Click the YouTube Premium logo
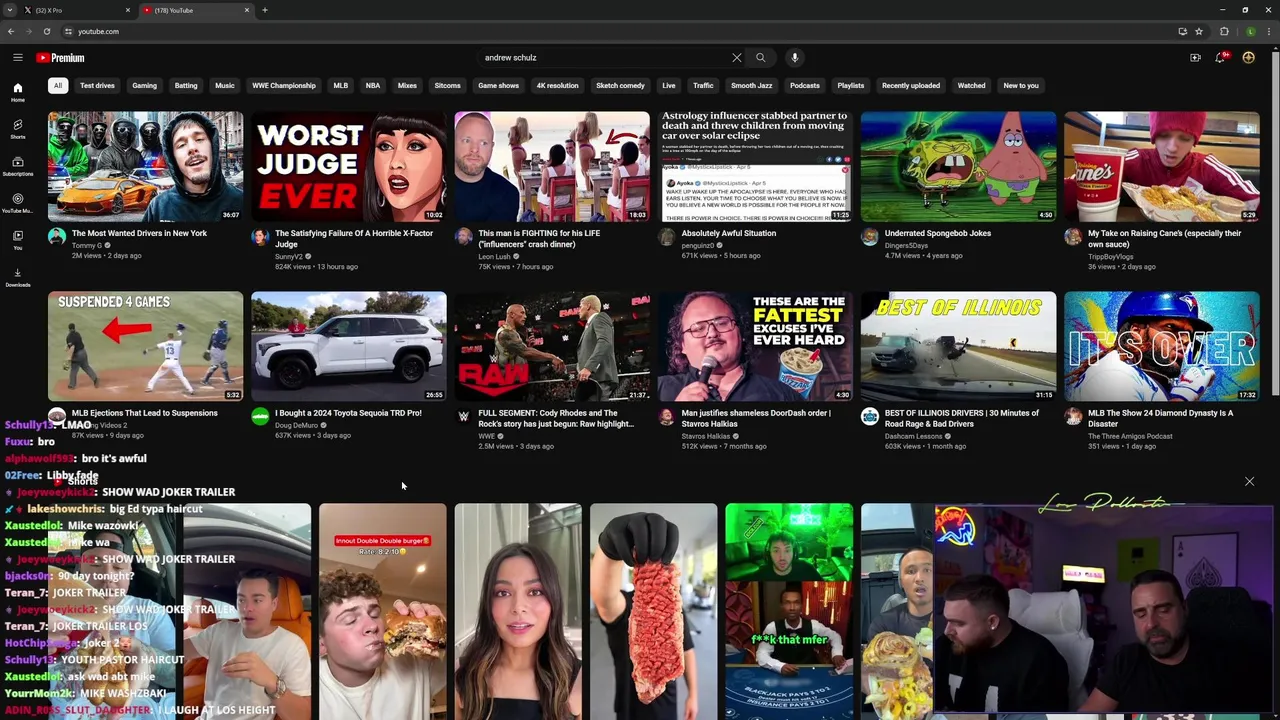Viewport: 1280px width, 720px height. coord(61,58)
